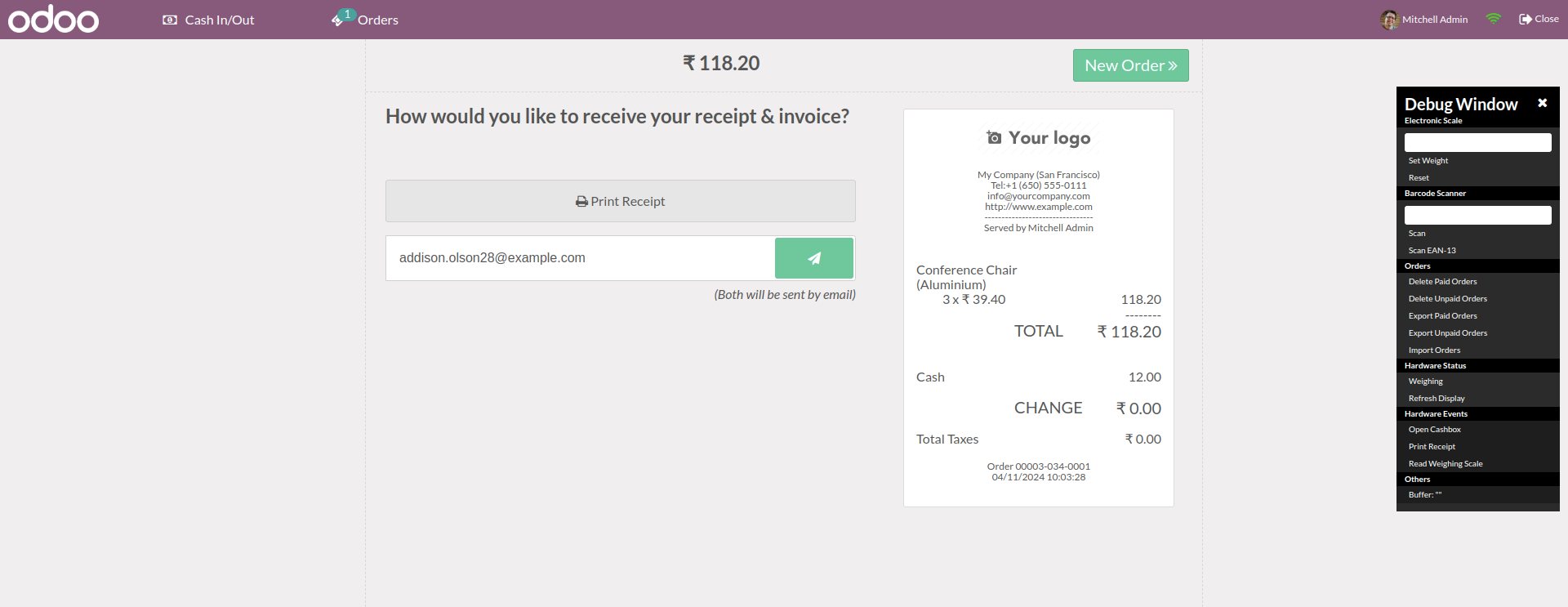Click the wifi connection status icon
The width and height of the screenshot is (1568, 607).
click(x=1493, y=19)
